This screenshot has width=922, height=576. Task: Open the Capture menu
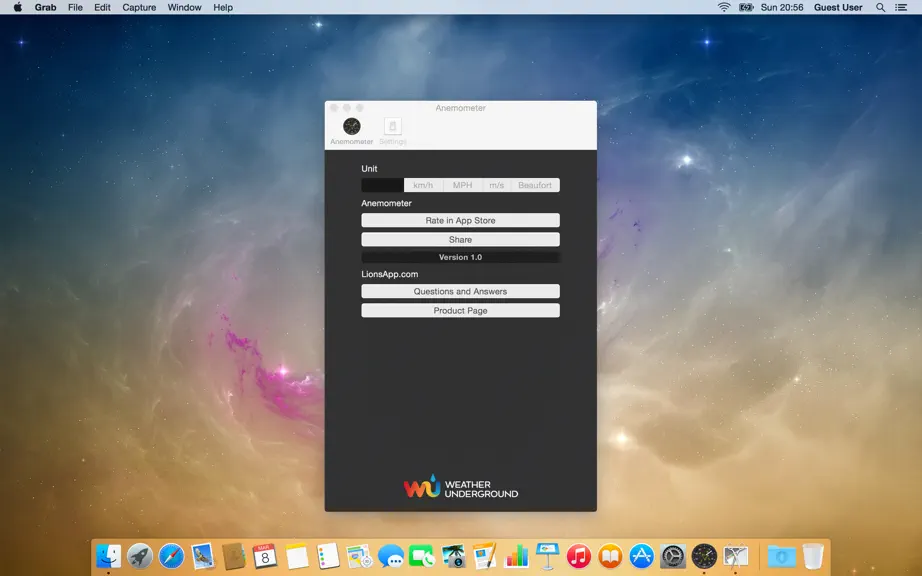point(139,7)
